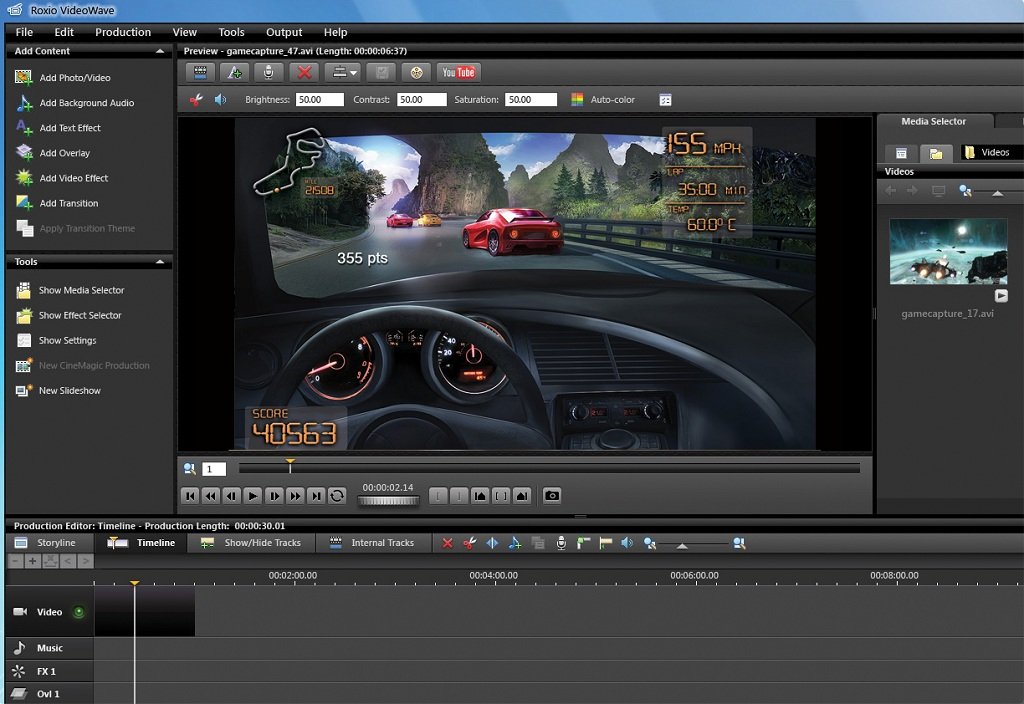Click Show Media Selector

click(x=81, y=290)
